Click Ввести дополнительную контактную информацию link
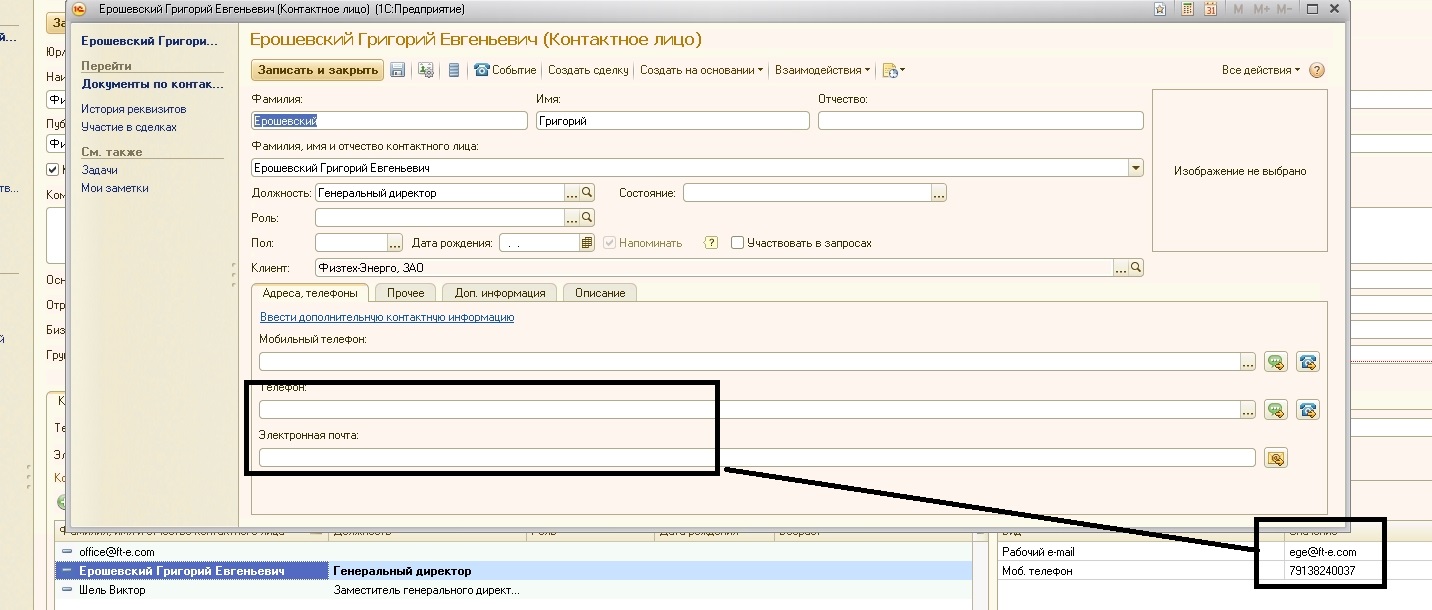1432x610 pixels. 387,317
